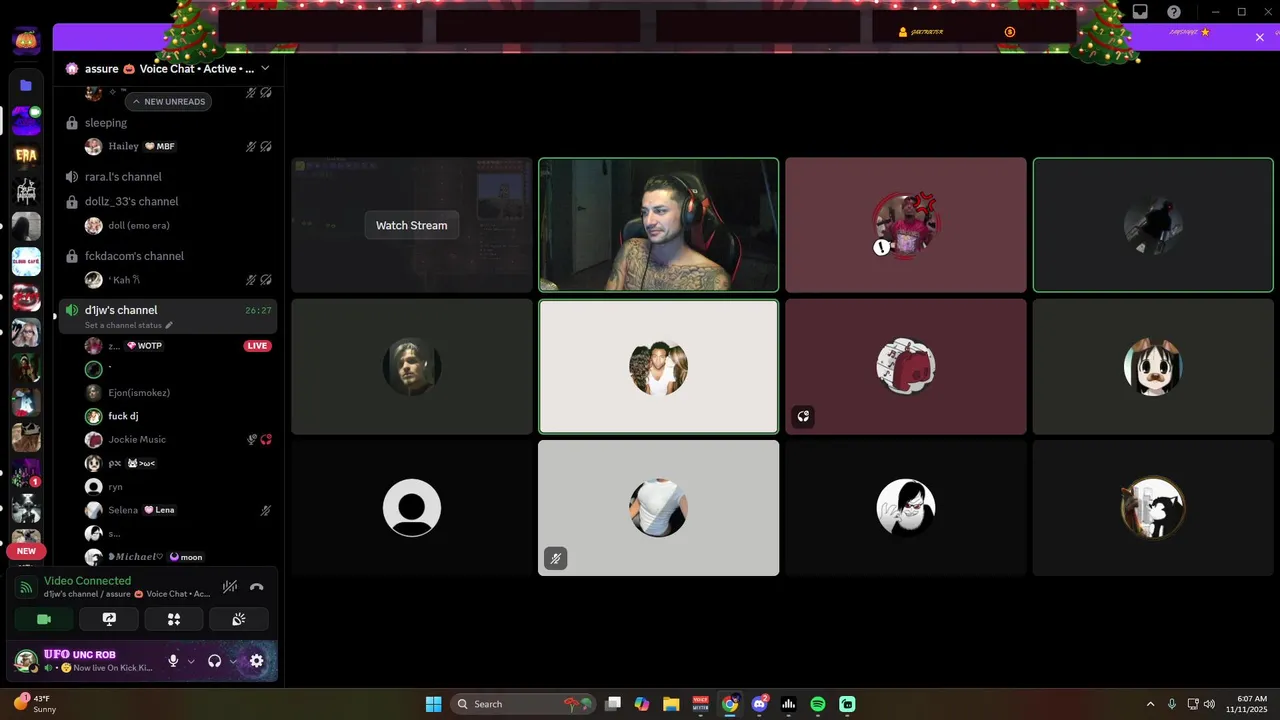Open the UFO UNC ROB user profile
Screen dimensions: 1280x720
86,661
